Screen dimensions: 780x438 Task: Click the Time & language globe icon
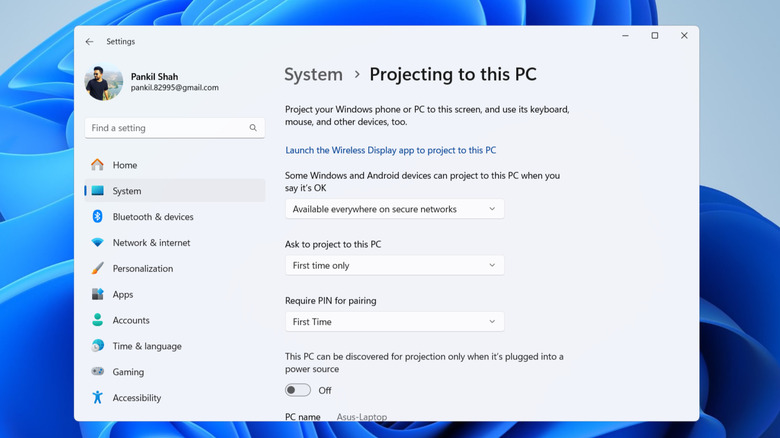(97, 346)
